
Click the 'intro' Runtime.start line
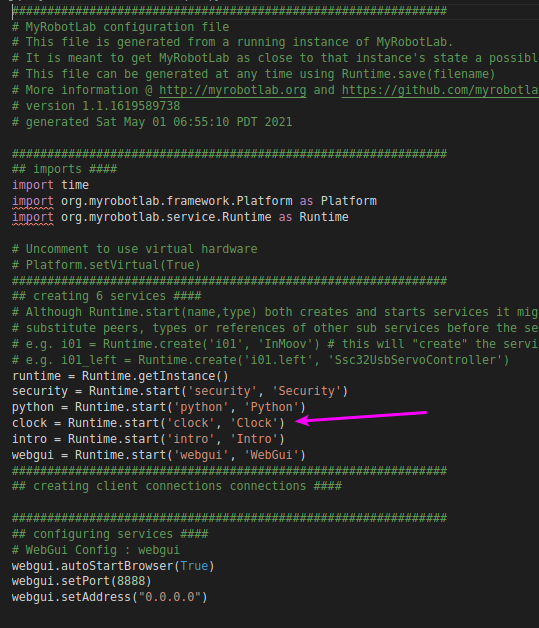tap(148, 439)
